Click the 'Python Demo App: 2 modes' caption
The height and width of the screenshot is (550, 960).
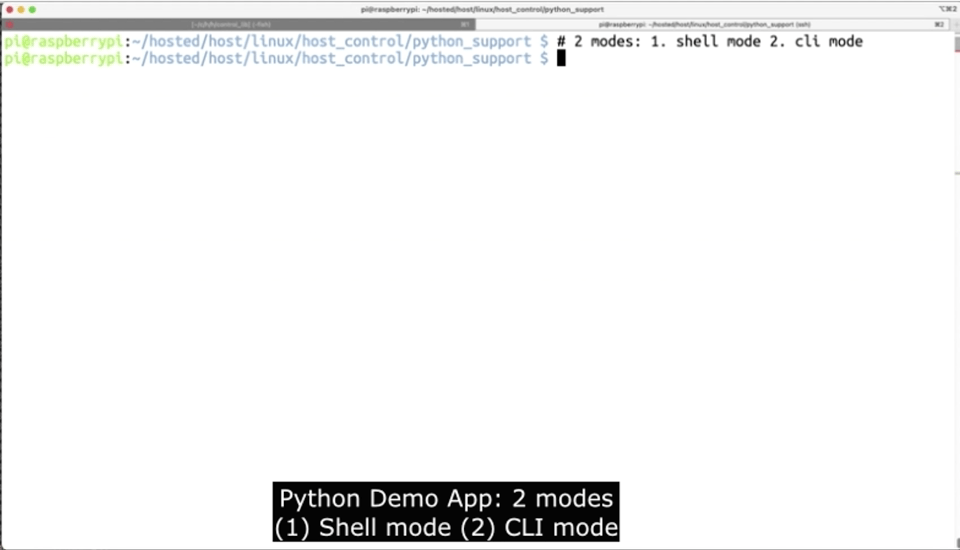click(x=446, y=498)
